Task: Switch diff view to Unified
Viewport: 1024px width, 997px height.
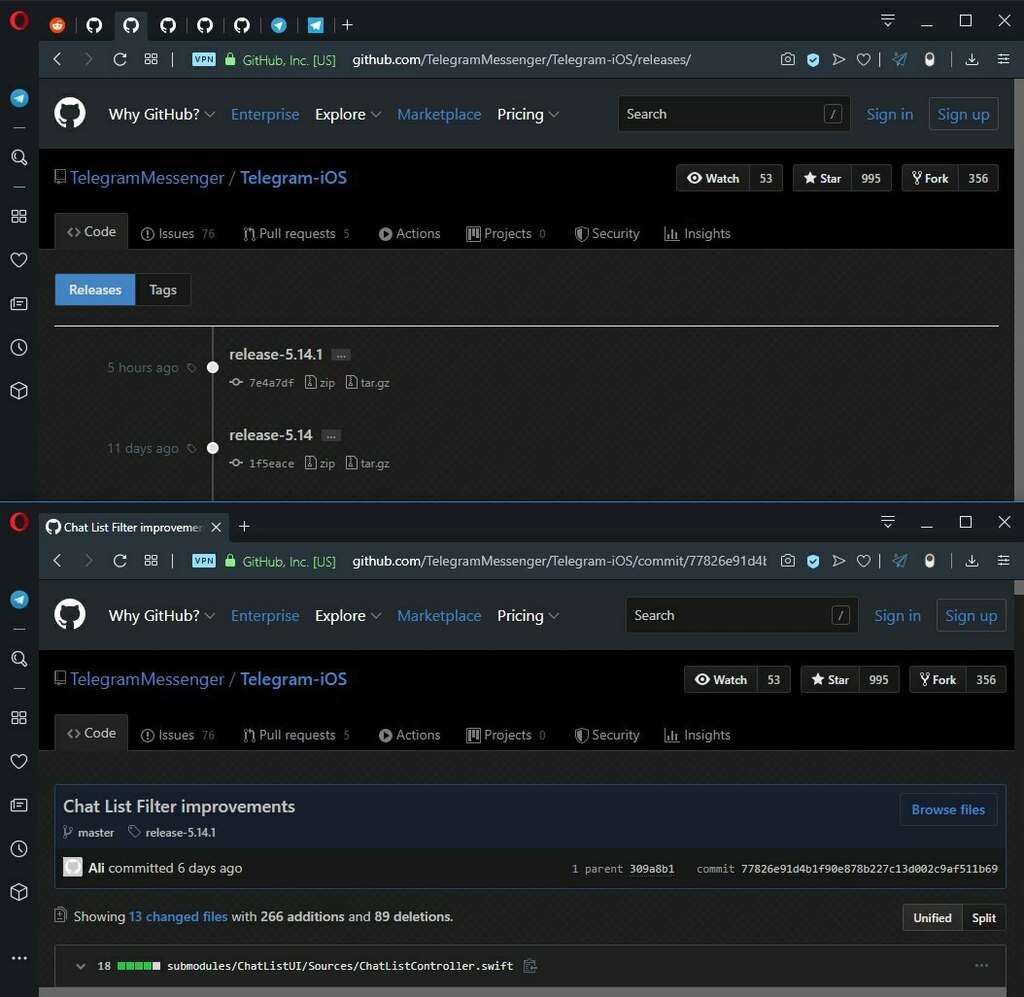Action: [x=932, y=918]
